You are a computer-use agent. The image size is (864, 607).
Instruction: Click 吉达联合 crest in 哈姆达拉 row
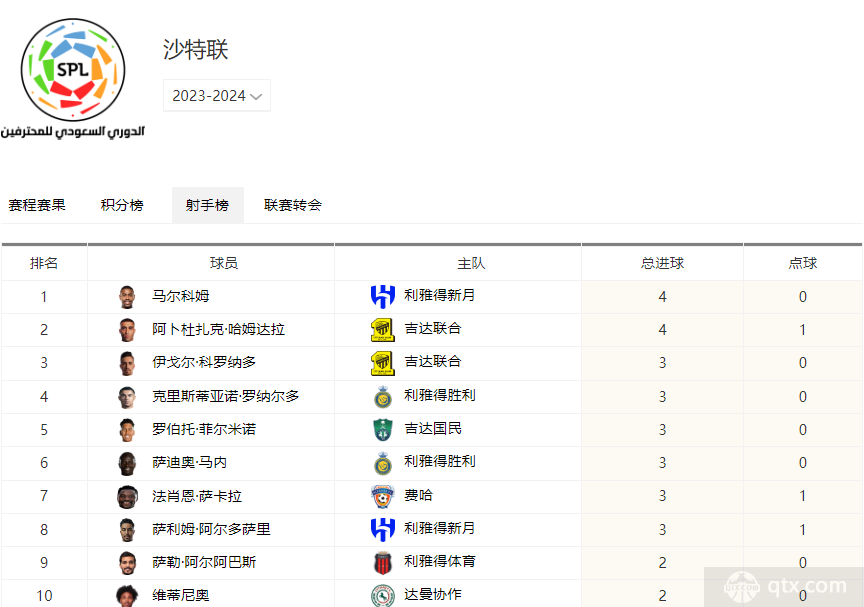382,330
